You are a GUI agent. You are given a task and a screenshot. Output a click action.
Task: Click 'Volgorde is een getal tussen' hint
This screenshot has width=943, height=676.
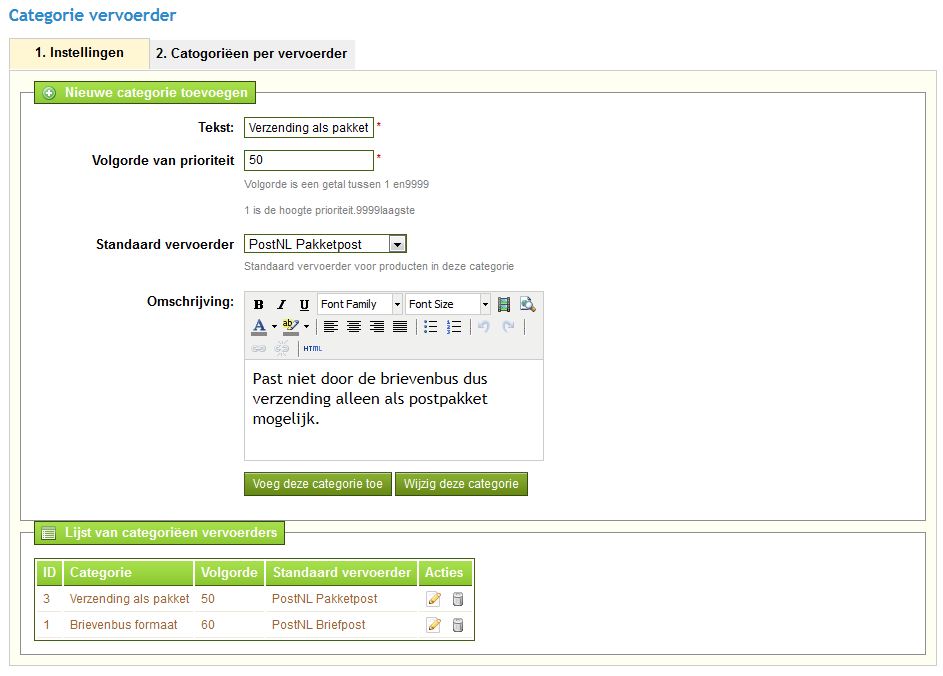pos(336,185)
